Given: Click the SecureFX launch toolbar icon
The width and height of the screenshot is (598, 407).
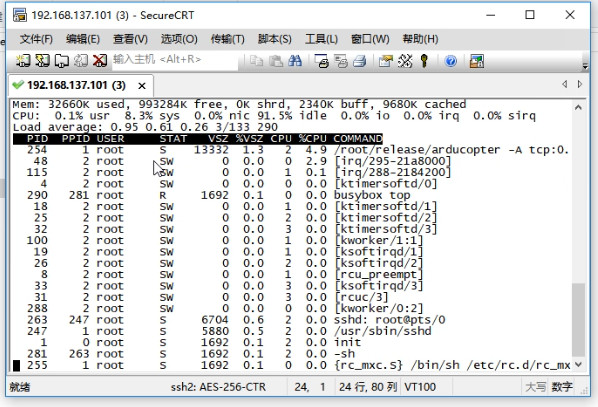Looking at the screenshot, I should tap(477, 61).
